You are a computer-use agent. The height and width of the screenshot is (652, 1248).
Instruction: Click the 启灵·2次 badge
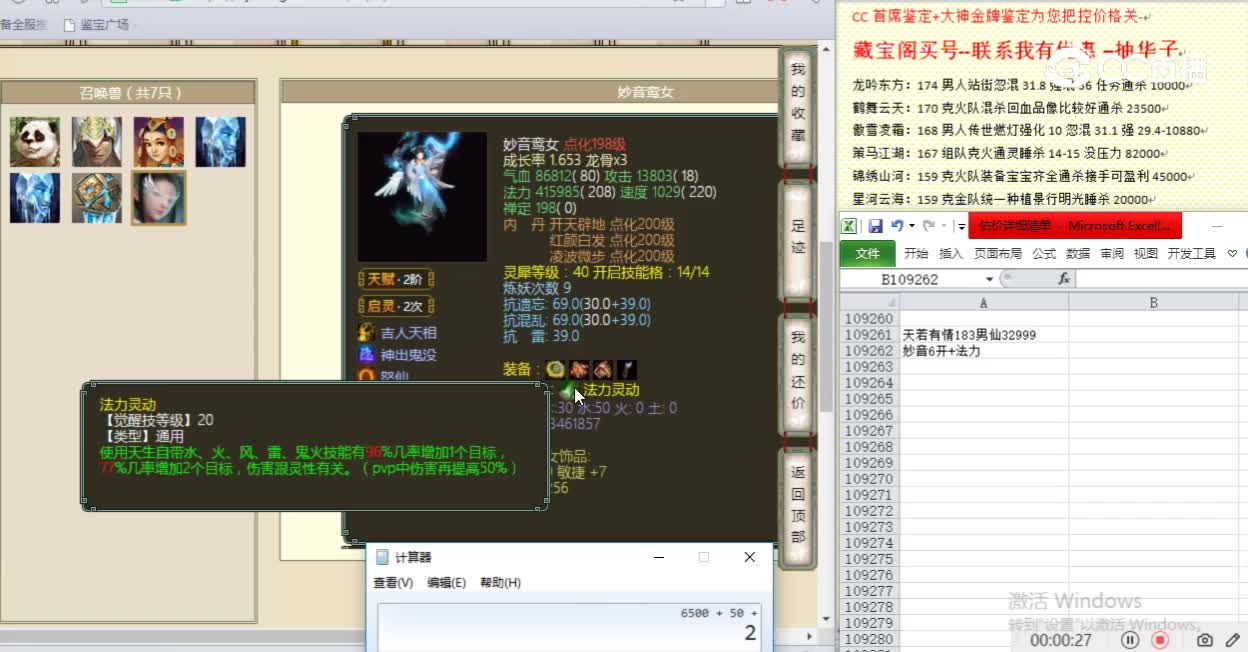coord(395,306)
